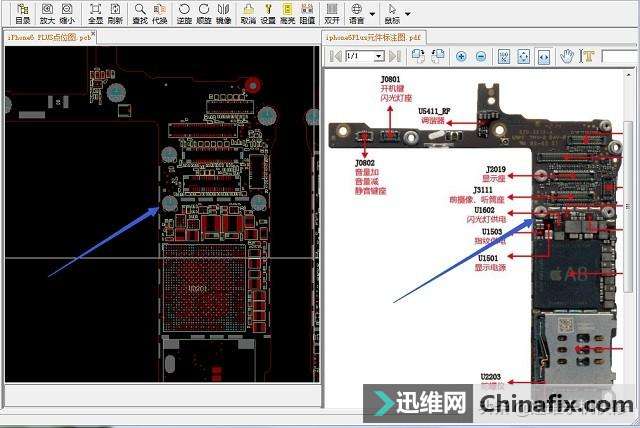Rotate board clockwise with 顺旋 icon
The height and width of the screenshot is (428, 640).
coord(204,14)
